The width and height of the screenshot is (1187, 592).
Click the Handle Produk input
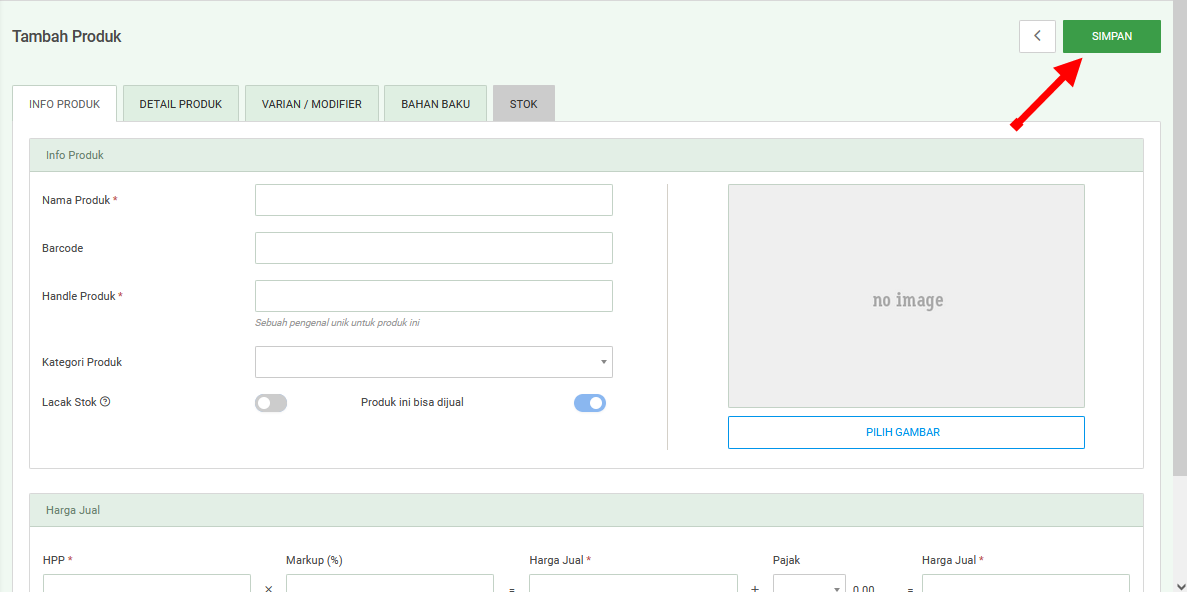433,296
